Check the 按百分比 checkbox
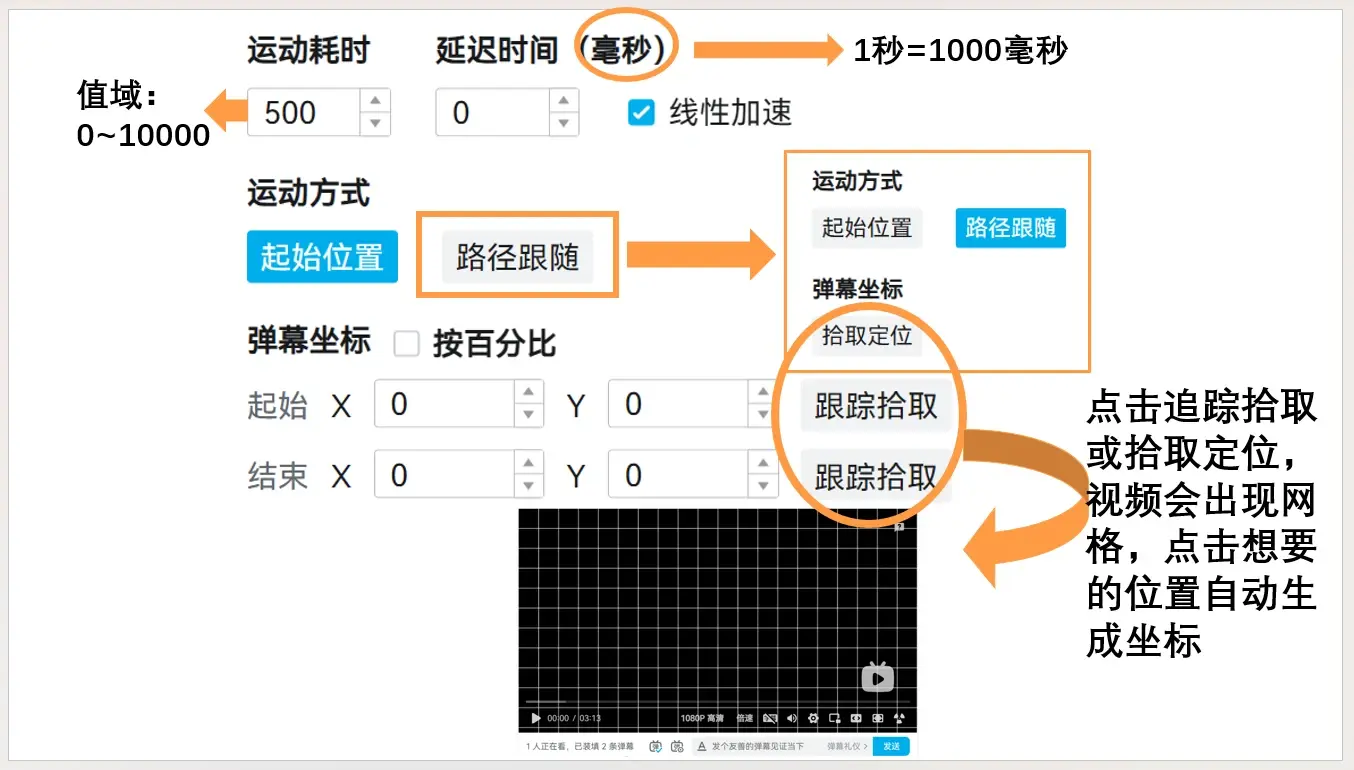The width and height of the screenshot is (1354, 770). (406, 344)
